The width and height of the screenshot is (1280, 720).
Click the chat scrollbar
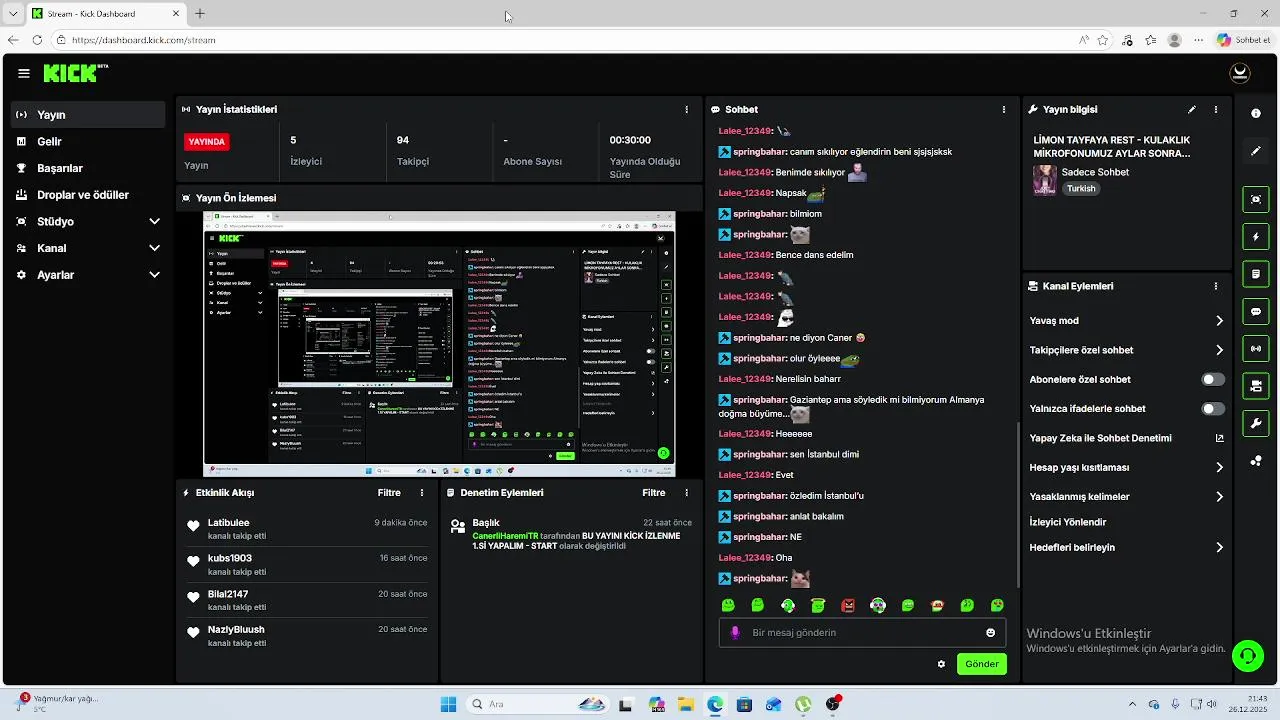tap(1018, 505)
